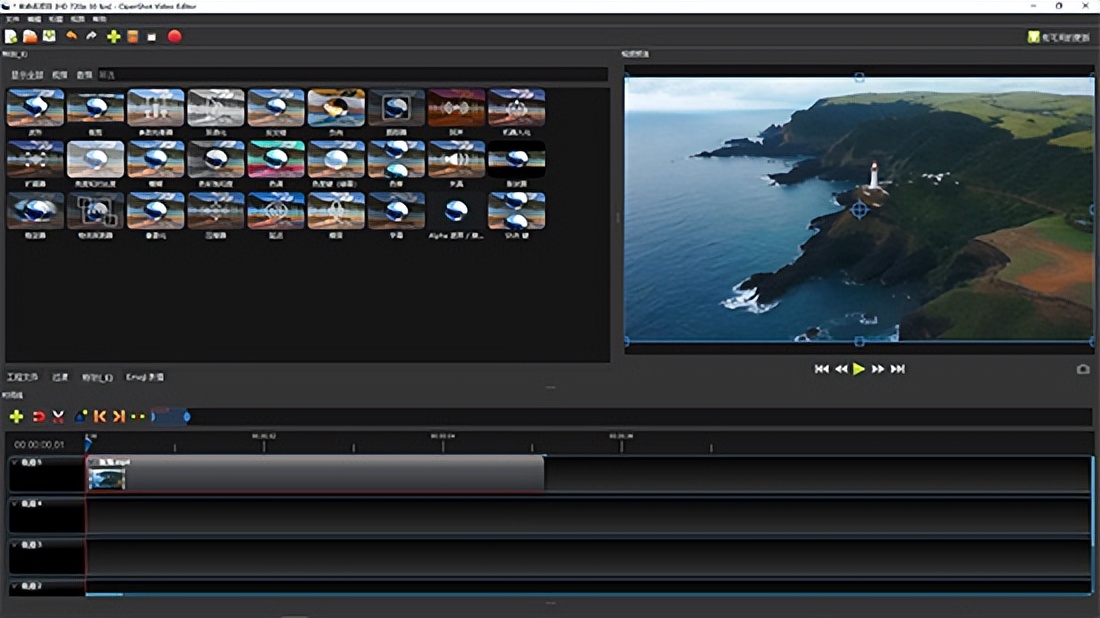Screen dimensions: 1100x618
Task: Click the New Project icon in toolbar
Action: (11, 37)
